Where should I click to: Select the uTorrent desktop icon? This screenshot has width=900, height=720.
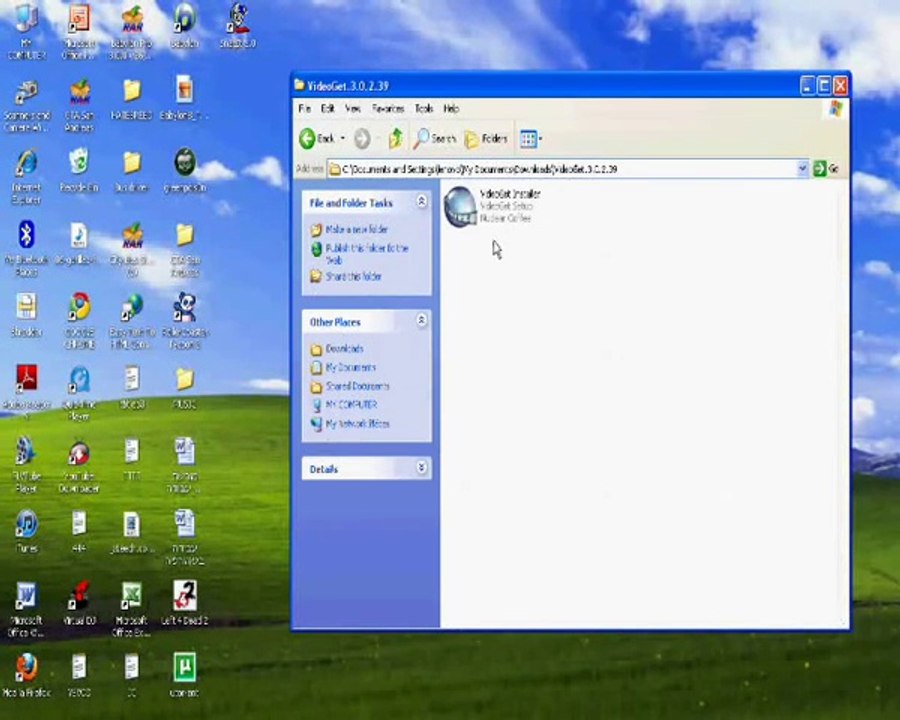point(184,675)
